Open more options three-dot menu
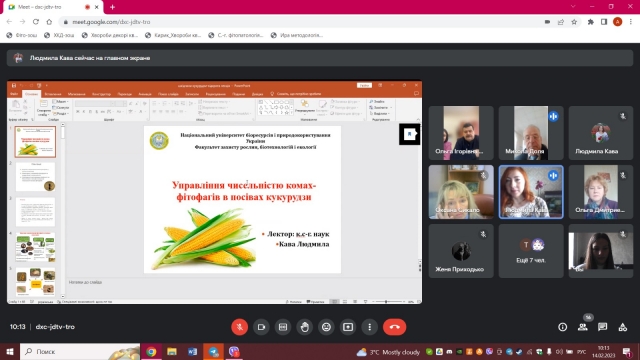The height and width of the screenshot is (360, 640). [369, 327]
